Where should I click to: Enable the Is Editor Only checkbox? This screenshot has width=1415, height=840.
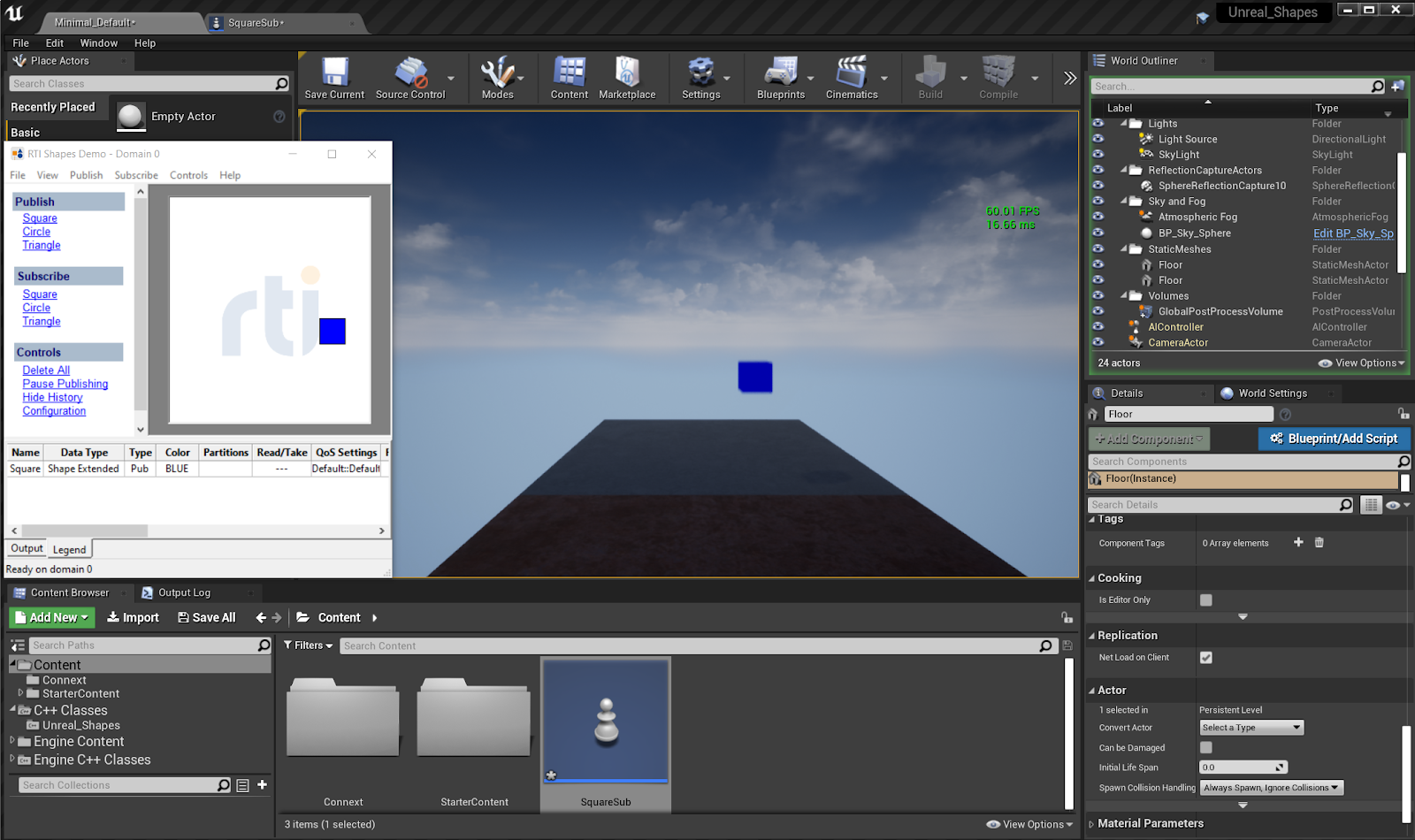point(1205,599)
